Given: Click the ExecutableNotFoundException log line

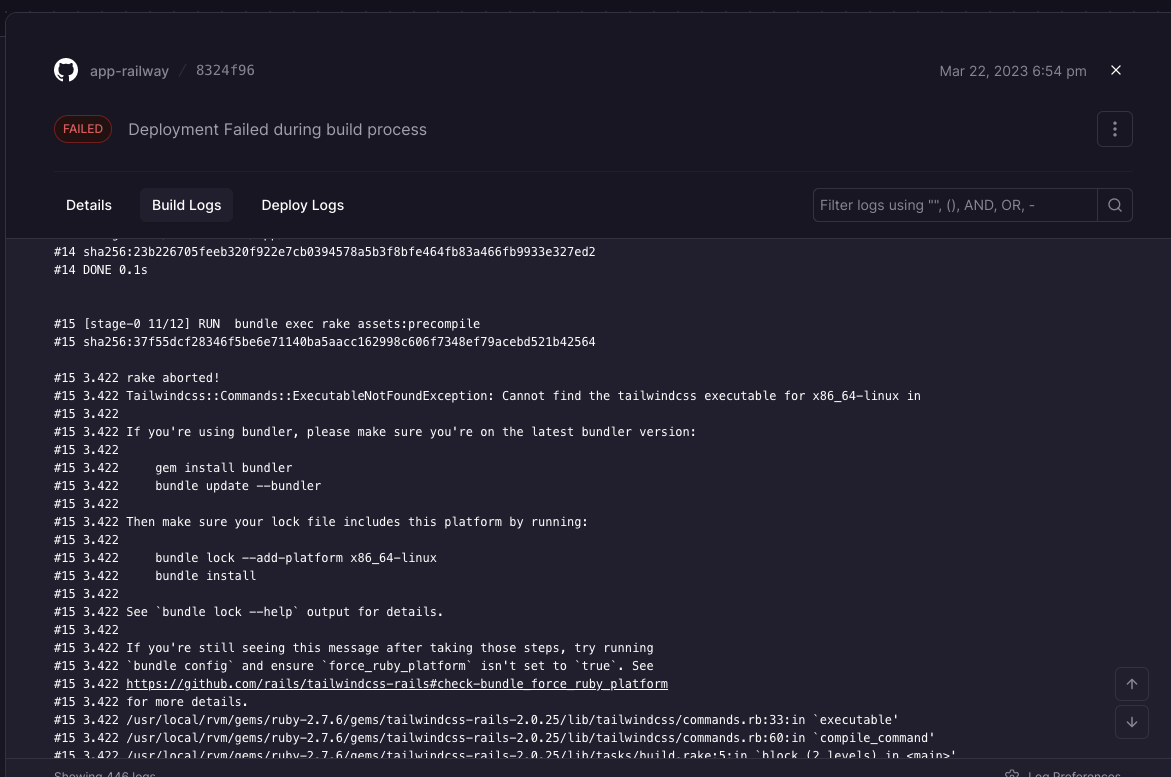Looking at the screenshot, I should 487,396.
